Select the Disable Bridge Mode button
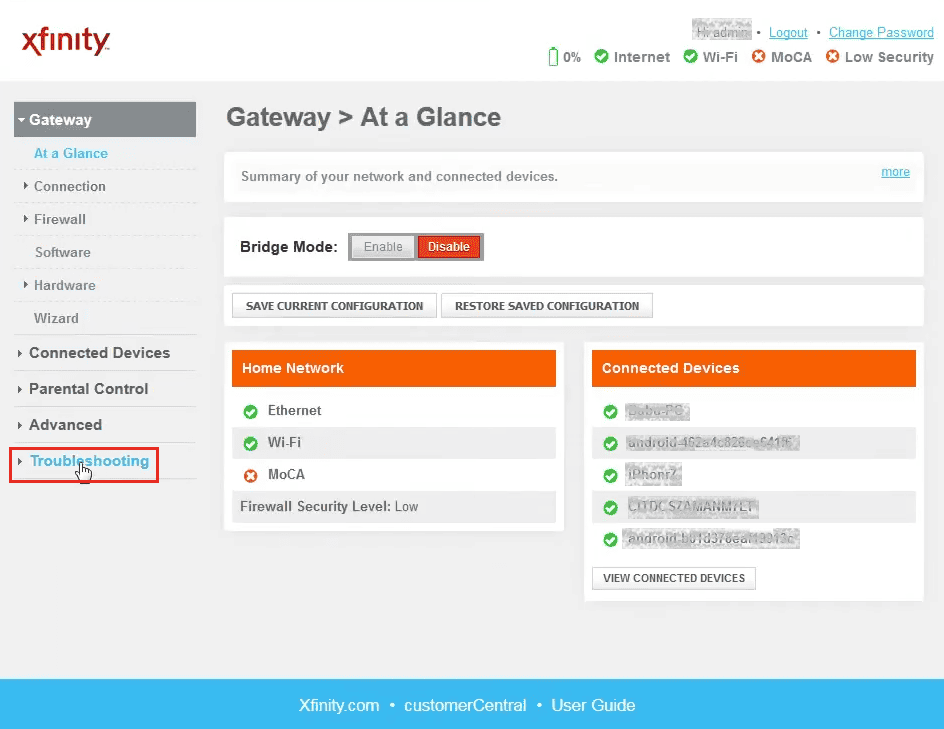The image size is (944, 729). click(x=448, y=247)
